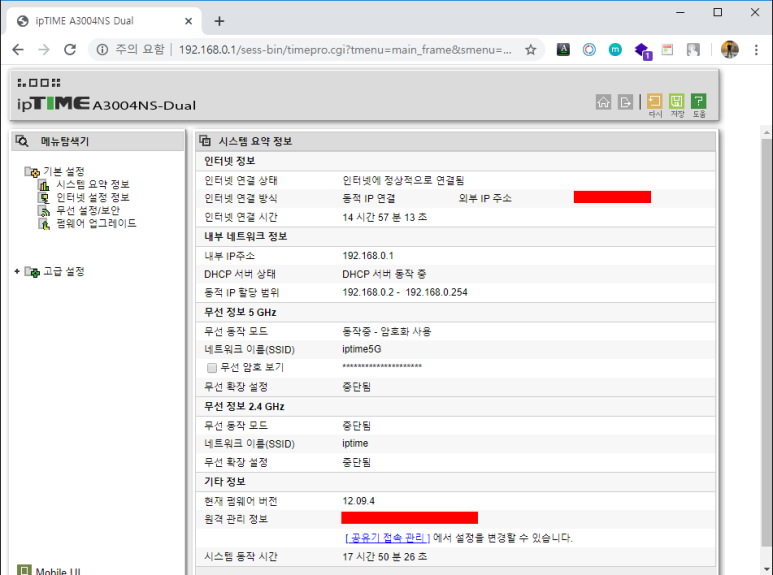Click the browser back arrow

pos(18,49)
